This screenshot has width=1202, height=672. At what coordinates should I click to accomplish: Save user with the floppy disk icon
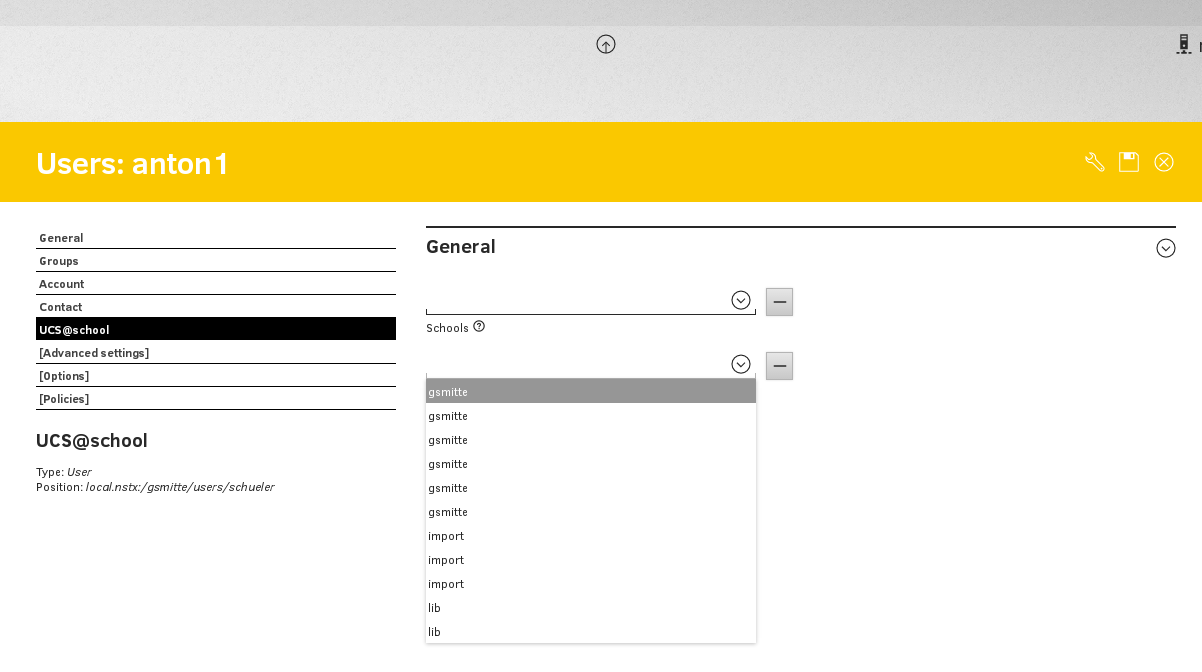click(x=1129, y=162)
